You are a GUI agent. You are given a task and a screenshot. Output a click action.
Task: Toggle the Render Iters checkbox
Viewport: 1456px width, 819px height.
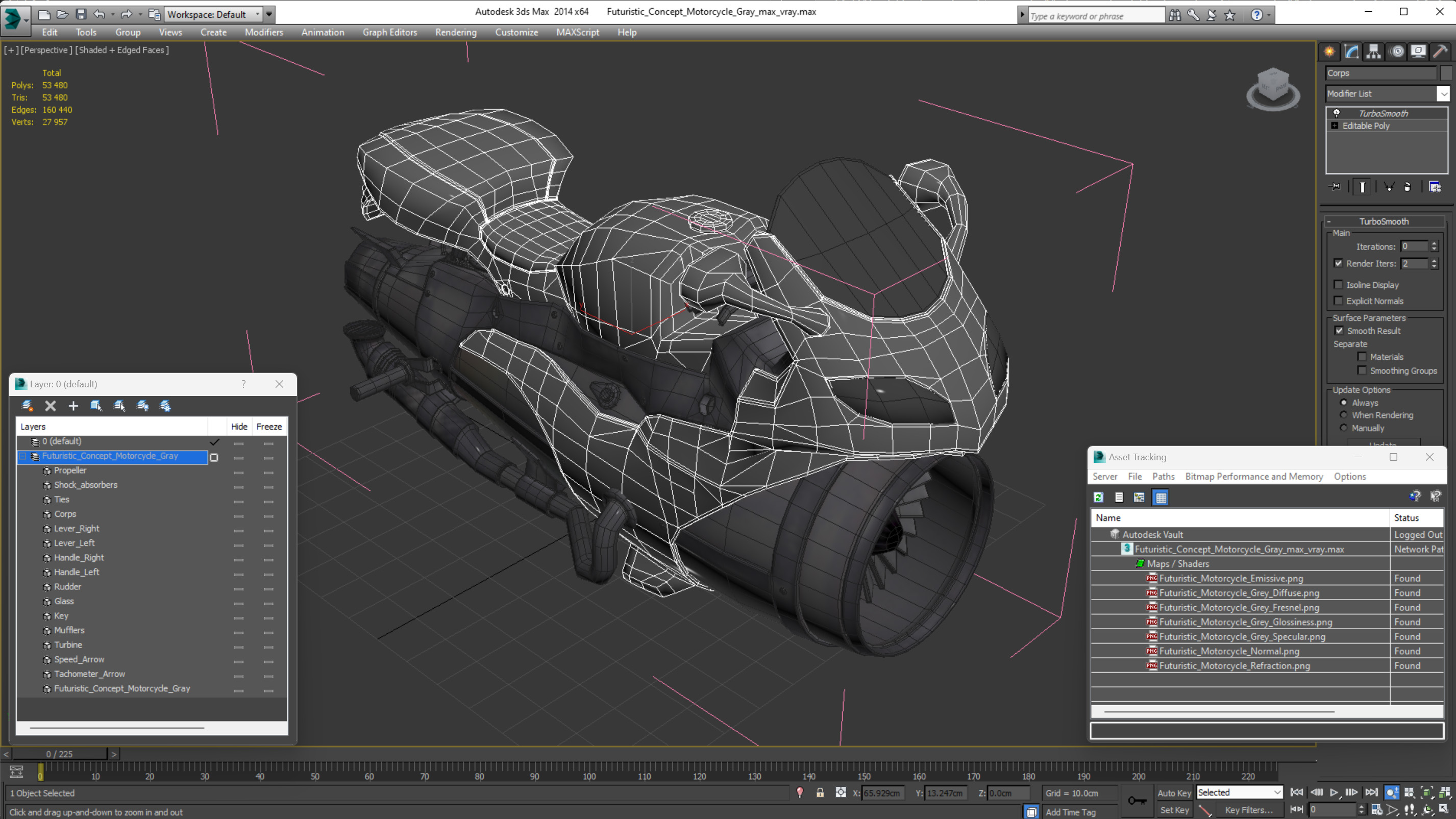click(1339, 263)
